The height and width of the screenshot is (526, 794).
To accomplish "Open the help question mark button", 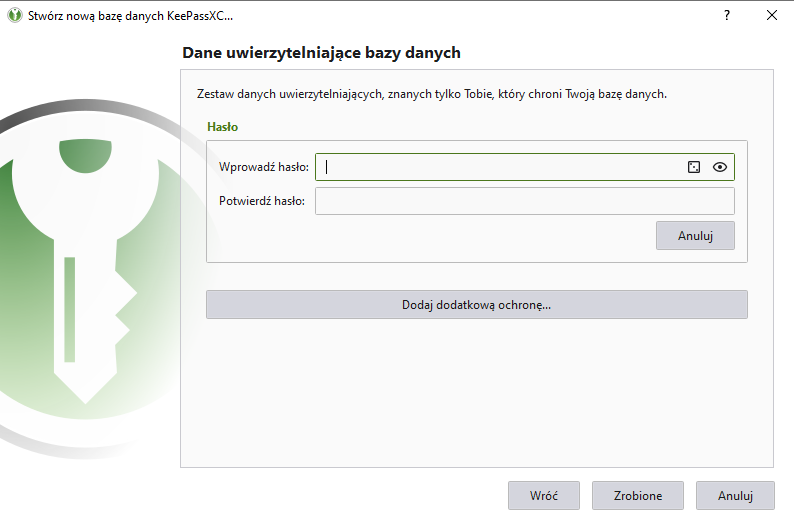I will [727, 15].
